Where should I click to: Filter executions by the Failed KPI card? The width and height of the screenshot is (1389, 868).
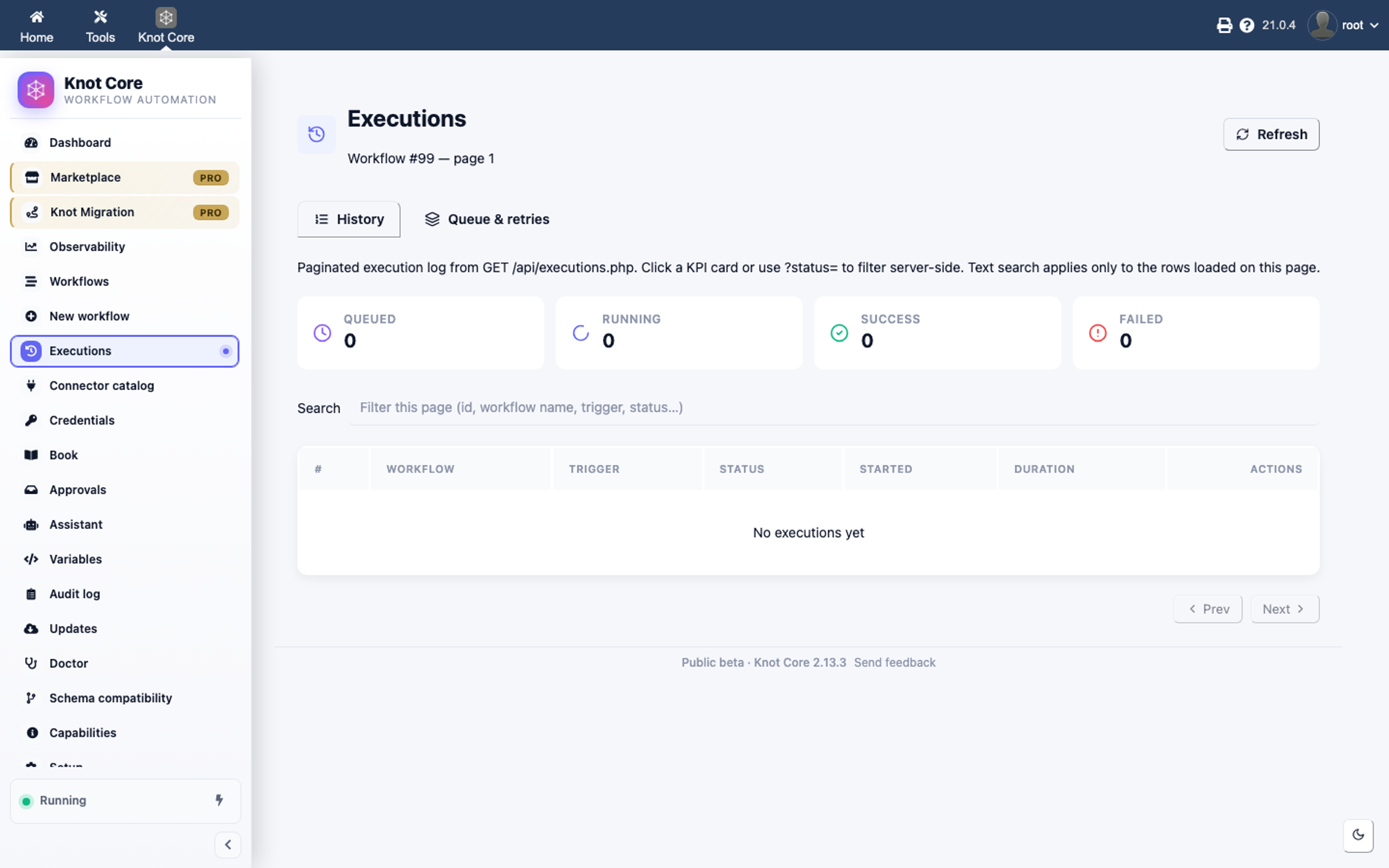pos(1196,333)
